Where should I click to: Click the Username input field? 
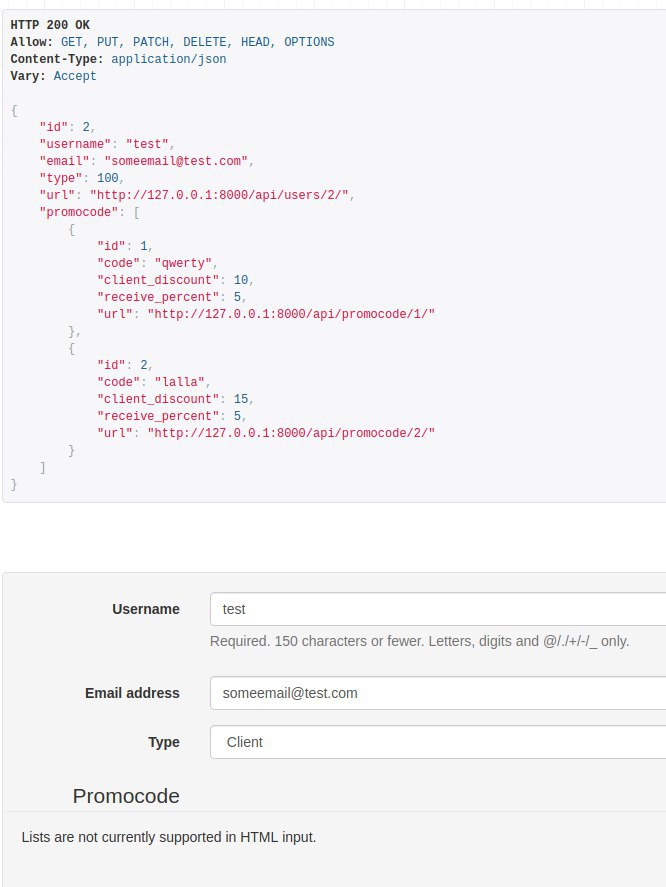point(438,609)
